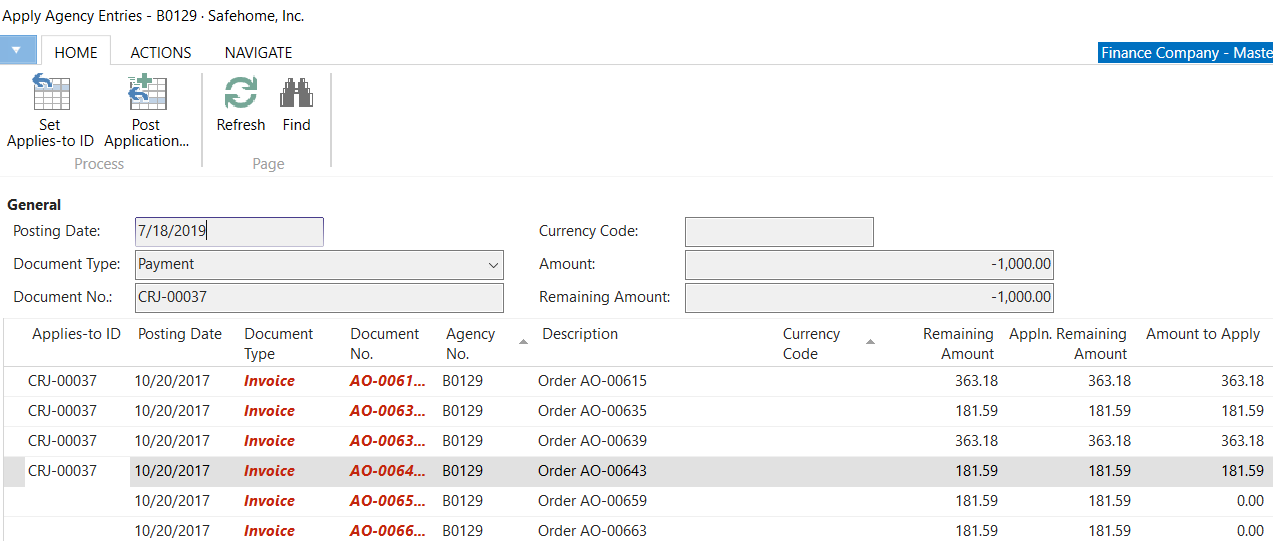
Task: Click the Document No. field CRJ-00037
Action: click(x=318, y=297)
